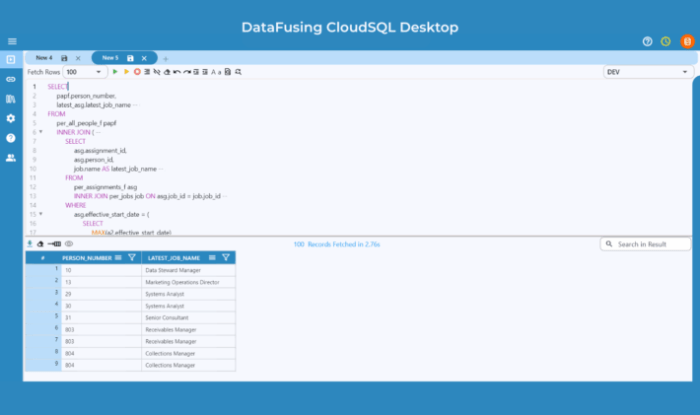Click the crossed-out link toolbar icon
The width and height of the screenshot is (700, 415).
[157, 71]
